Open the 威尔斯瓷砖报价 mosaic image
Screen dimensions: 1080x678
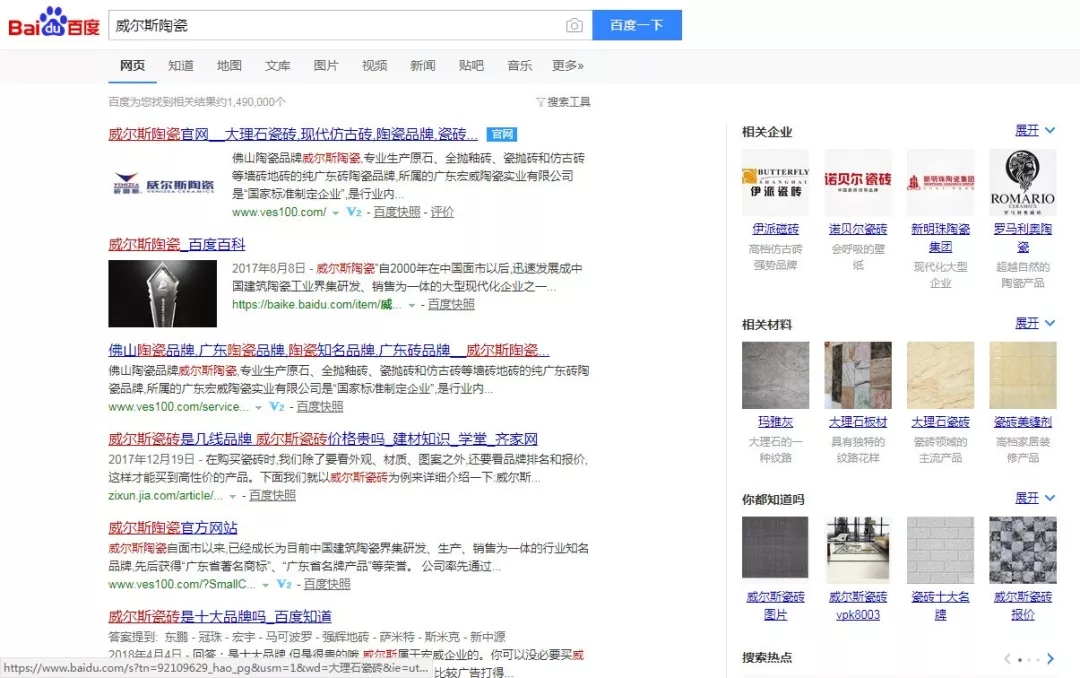[x=1023, y=551]
